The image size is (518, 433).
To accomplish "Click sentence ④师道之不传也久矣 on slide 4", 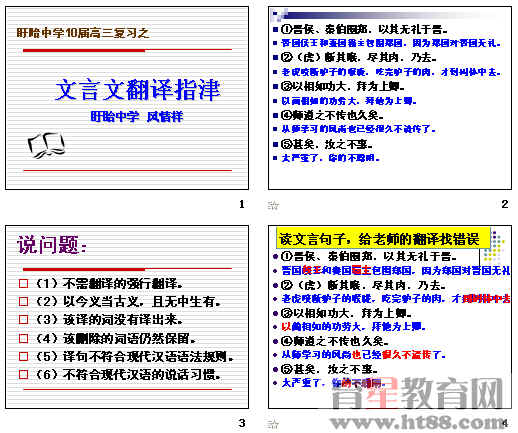I will [334, 341].
